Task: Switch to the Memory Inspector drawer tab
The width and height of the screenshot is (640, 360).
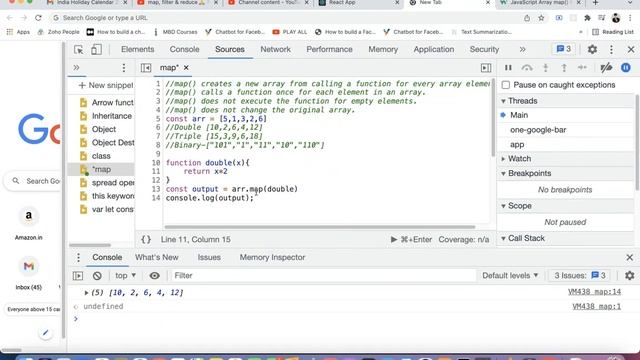Action: click(x=272, y=258)
